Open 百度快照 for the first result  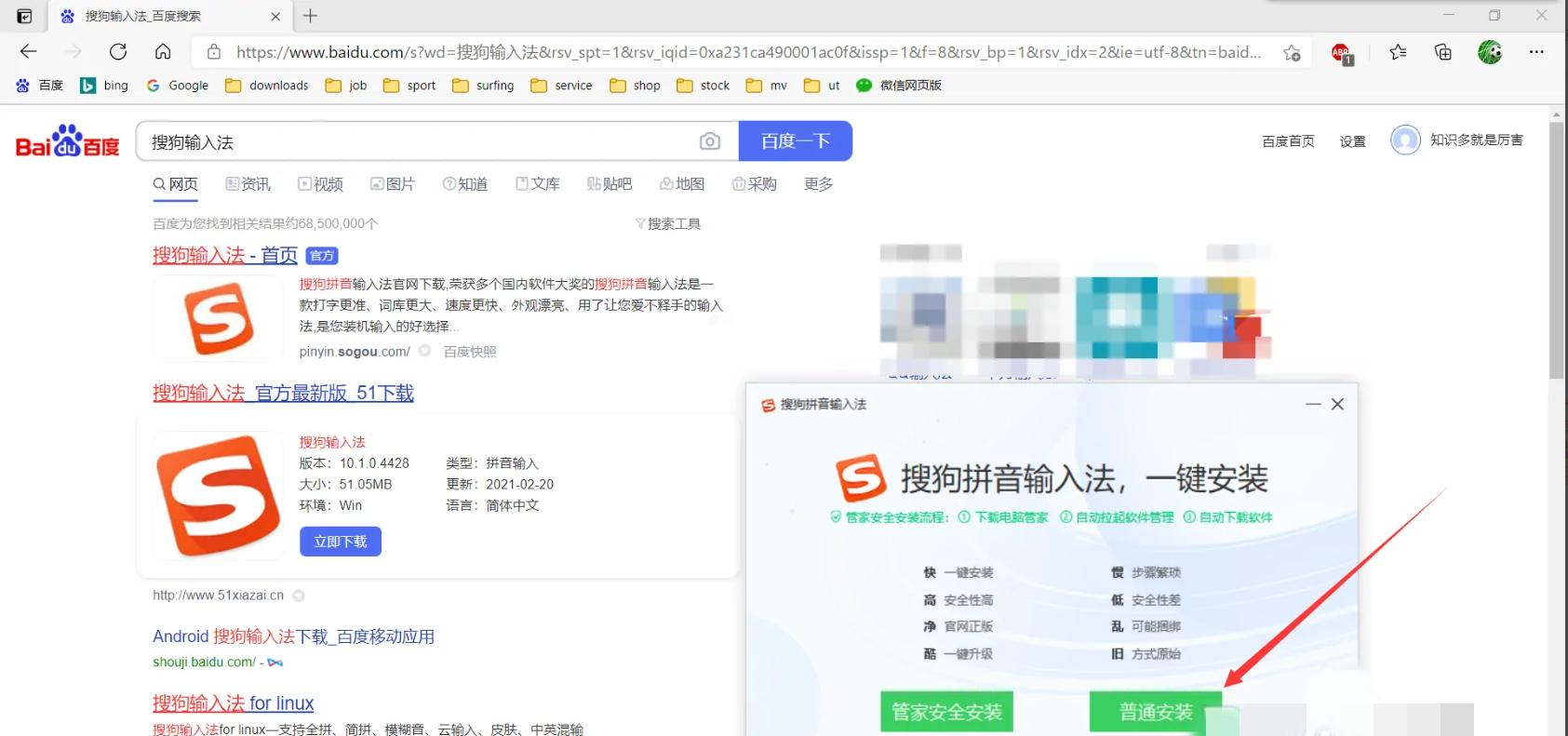(470, 352)
